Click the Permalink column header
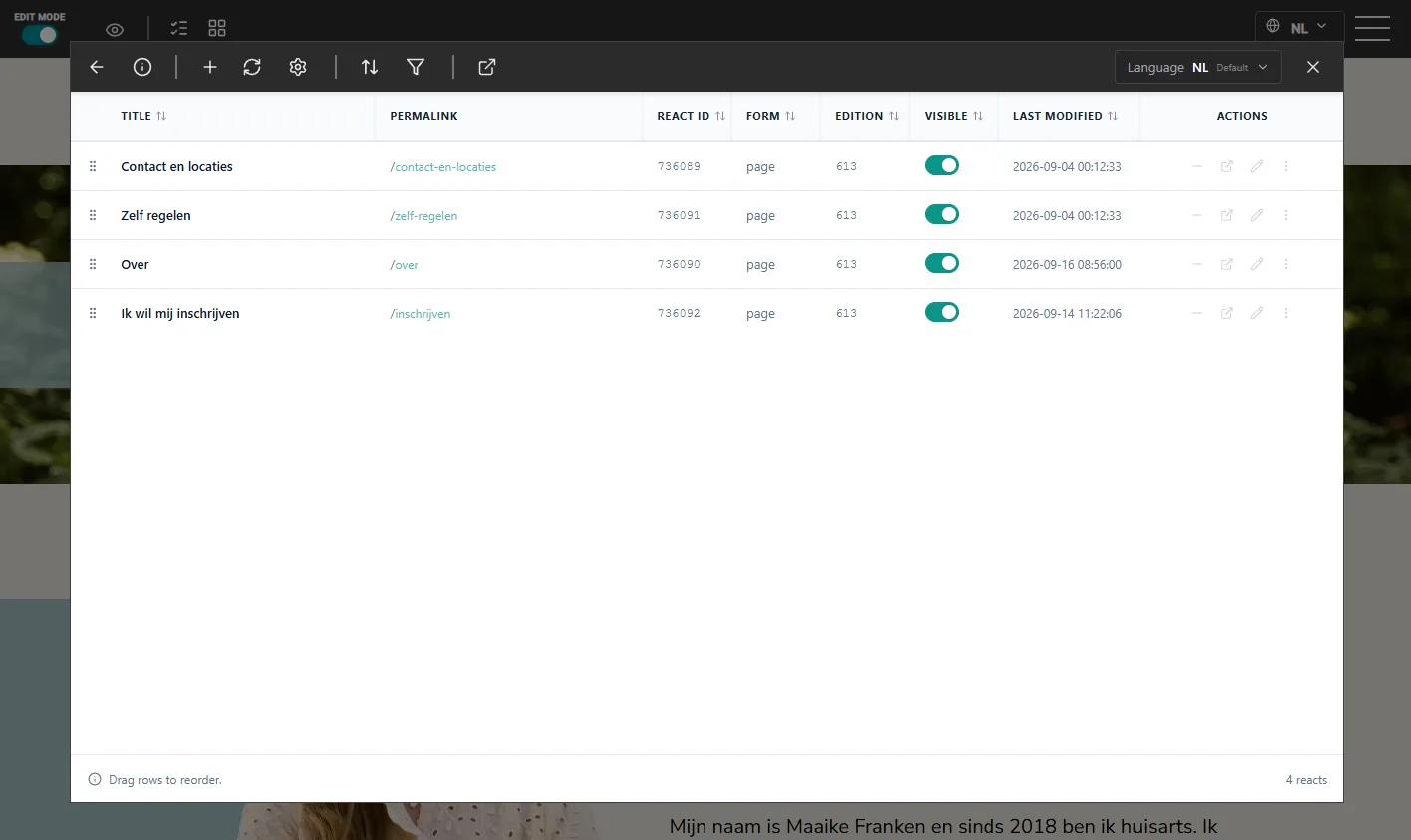 pyautogui.click(x=423, y=116)
